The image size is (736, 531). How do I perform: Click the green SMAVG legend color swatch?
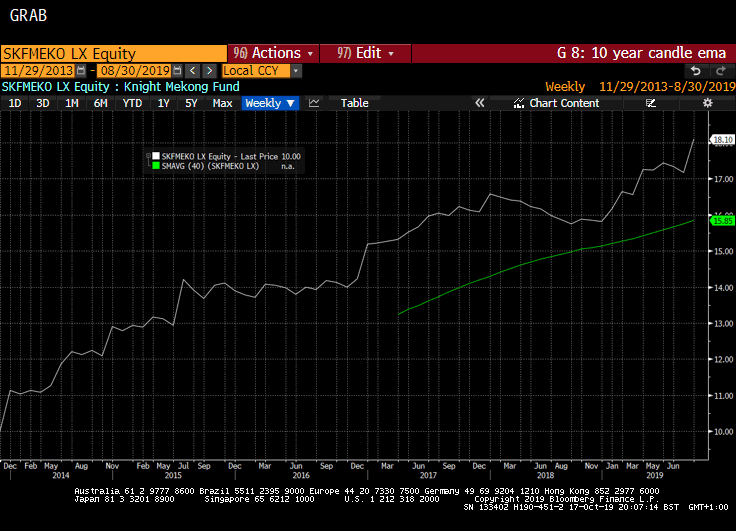[x=155, y=166]
